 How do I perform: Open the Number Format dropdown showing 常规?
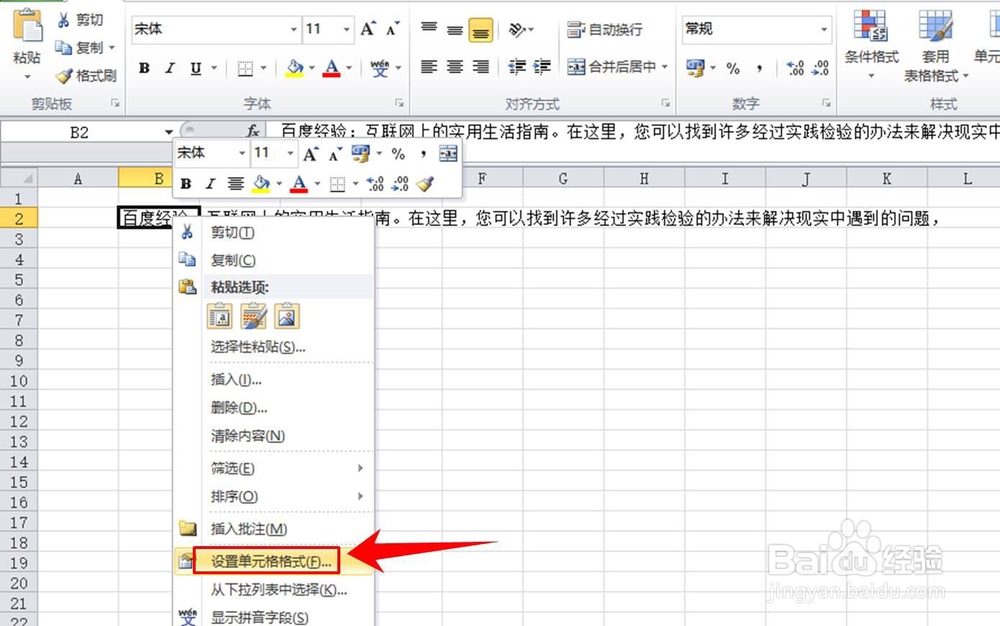click(827, 30)
